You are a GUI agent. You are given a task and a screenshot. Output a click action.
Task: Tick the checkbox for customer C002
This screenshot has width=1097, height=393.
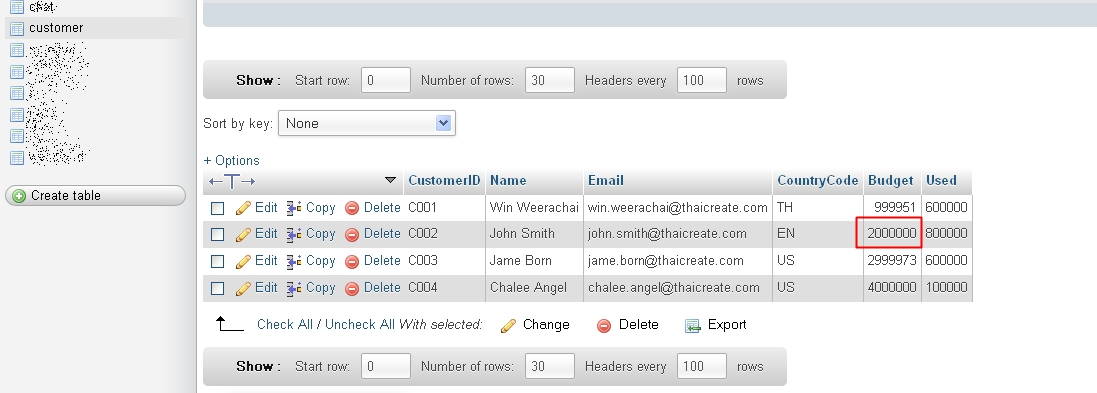click(x=218, y=235)
